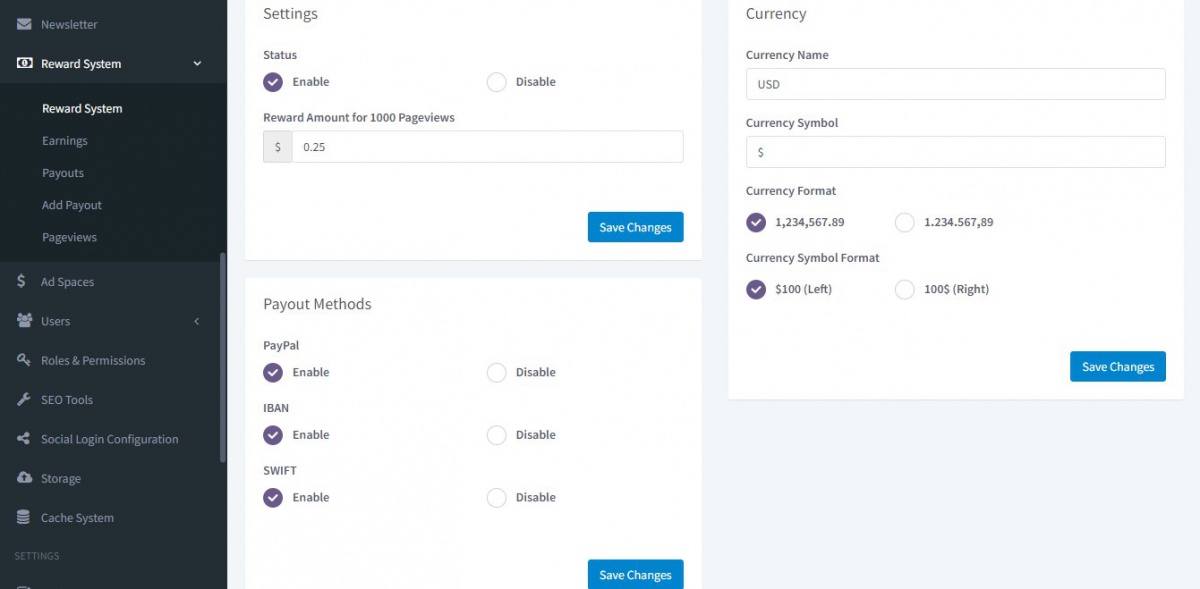
Task: Click the Social Login share icon
Action: (23, 439)
